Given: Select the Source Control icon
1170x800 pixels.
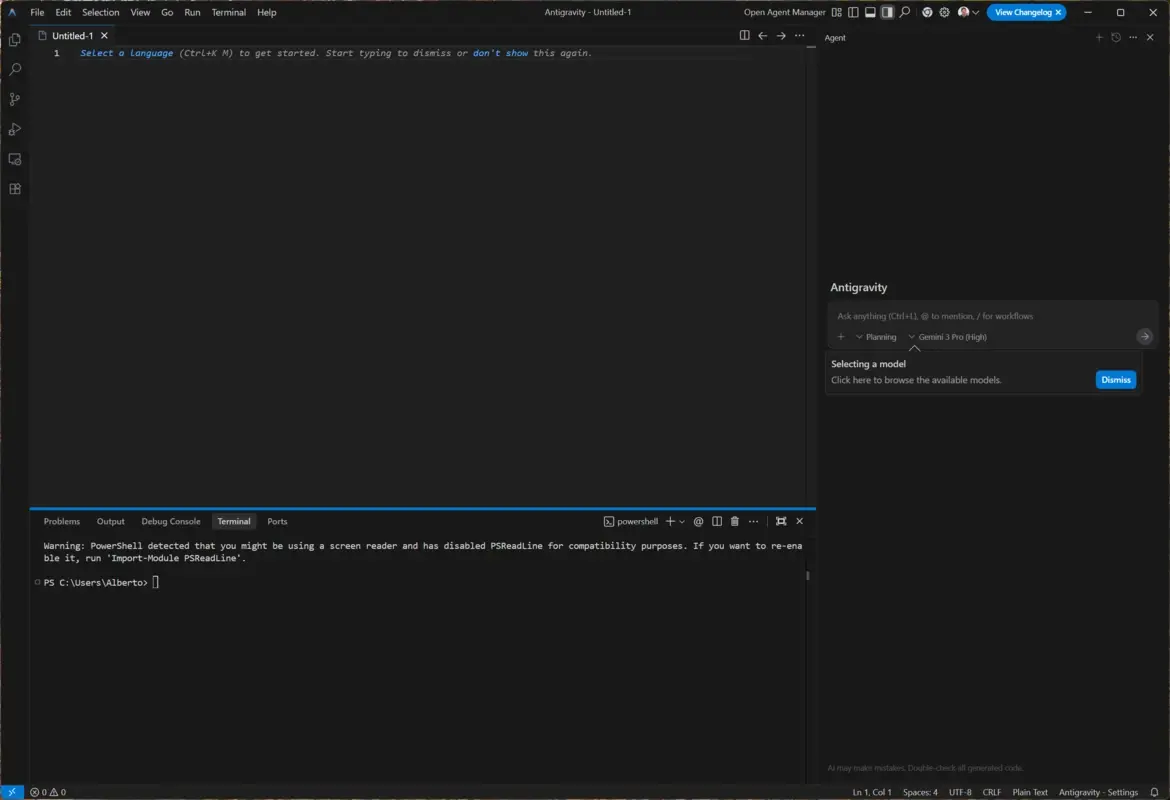Looking at the screenshot, I should (14, 98).
